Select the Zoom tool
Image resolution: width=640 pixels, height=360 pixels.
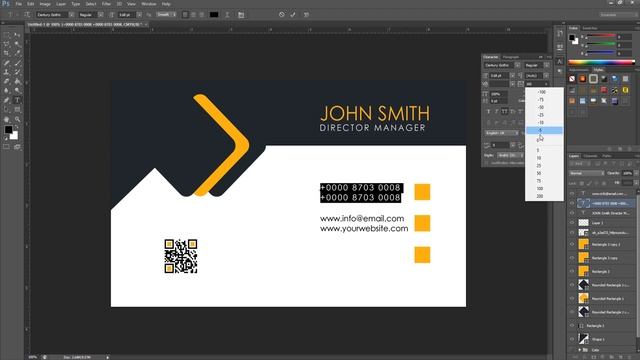click(18, 119)
